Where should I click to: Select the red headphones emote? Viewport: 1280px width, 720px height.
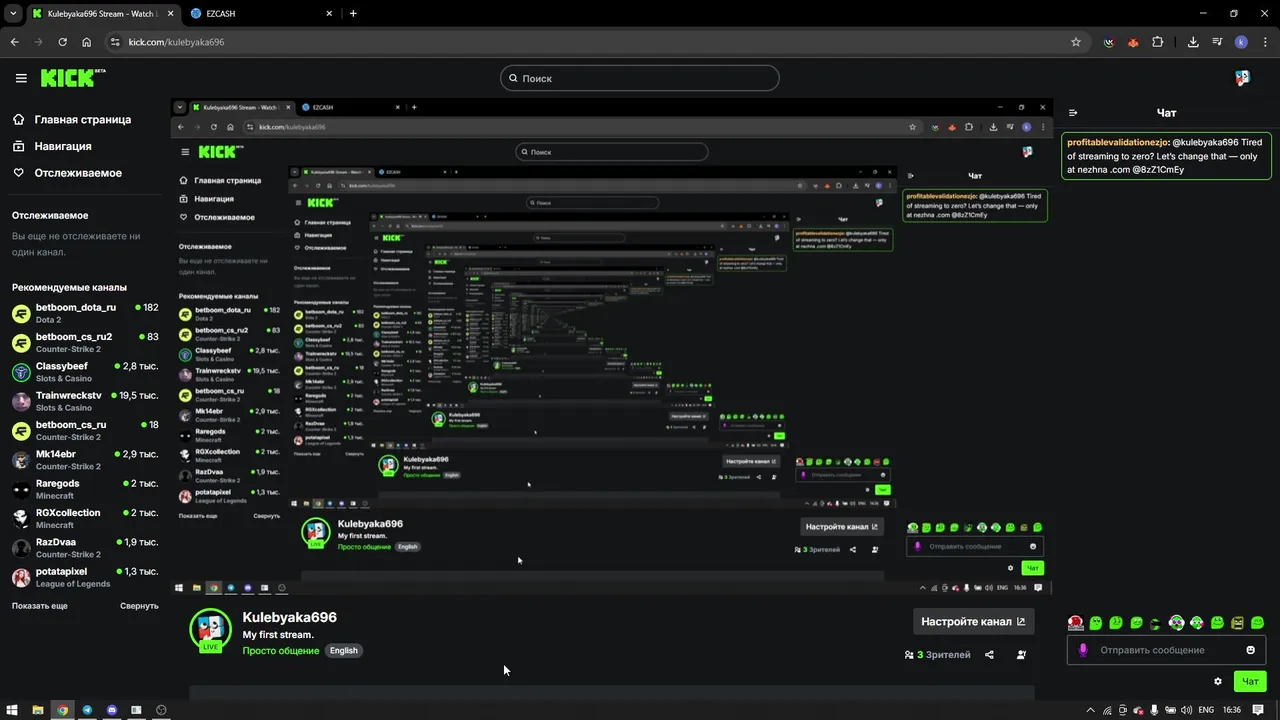[1075, 623]
